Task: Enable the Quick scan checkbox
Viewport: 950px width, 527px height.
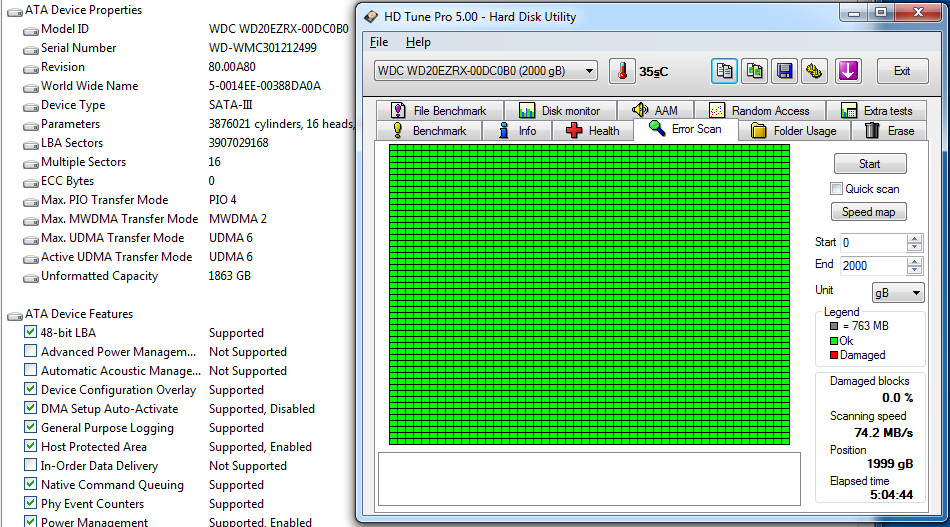Action: pos(837,188)
